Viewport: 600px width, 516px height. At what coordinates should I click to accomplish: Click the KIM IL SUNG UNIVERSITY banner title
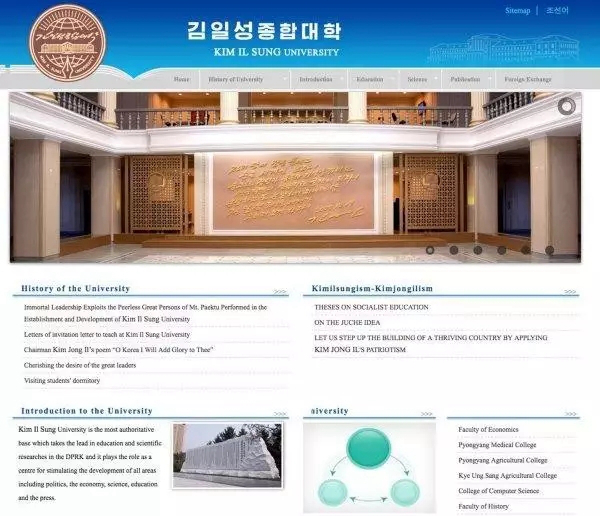click(276, 52)
